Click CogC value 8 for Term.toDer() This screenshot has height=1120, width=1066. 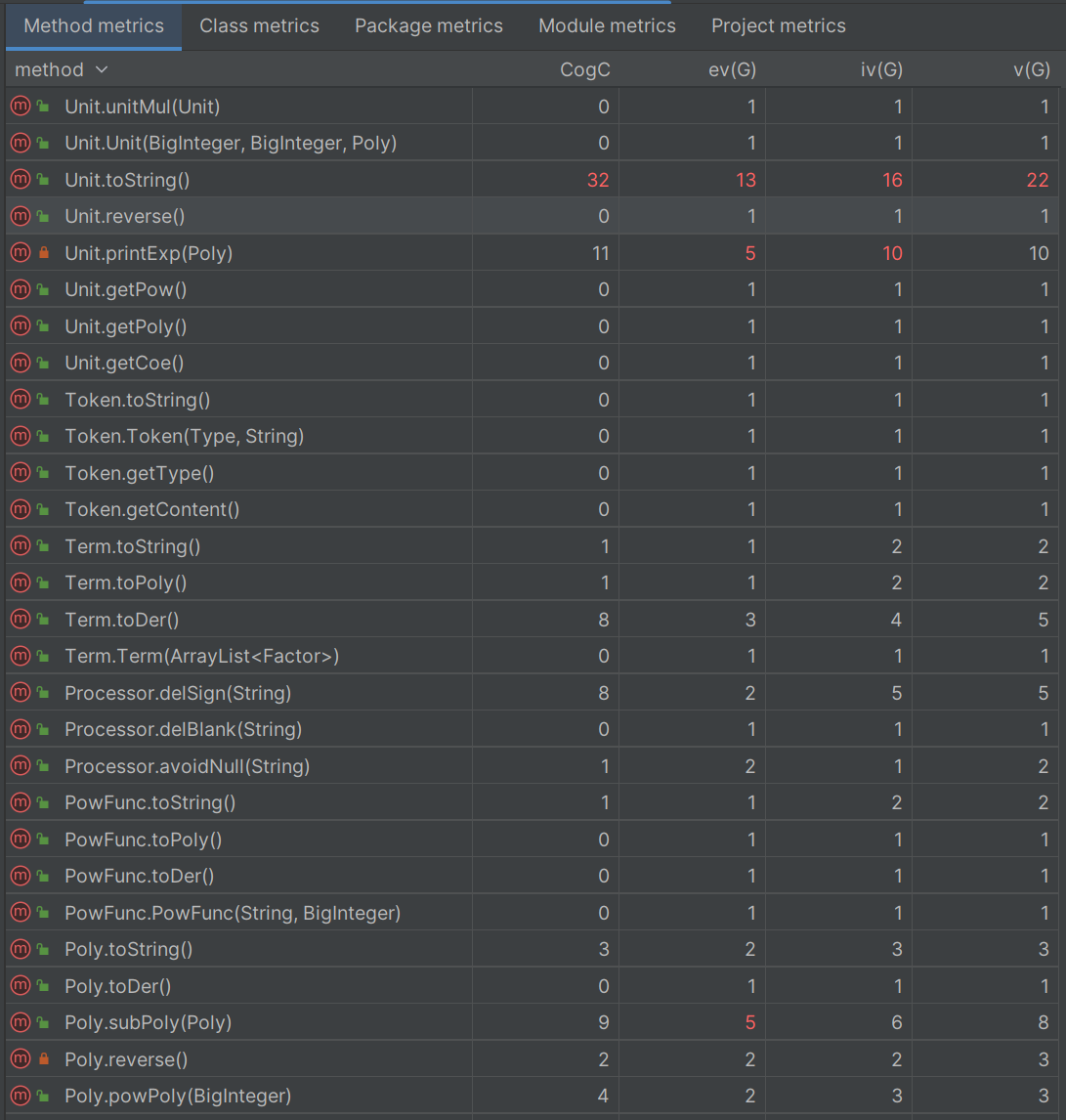coord(604,620)
